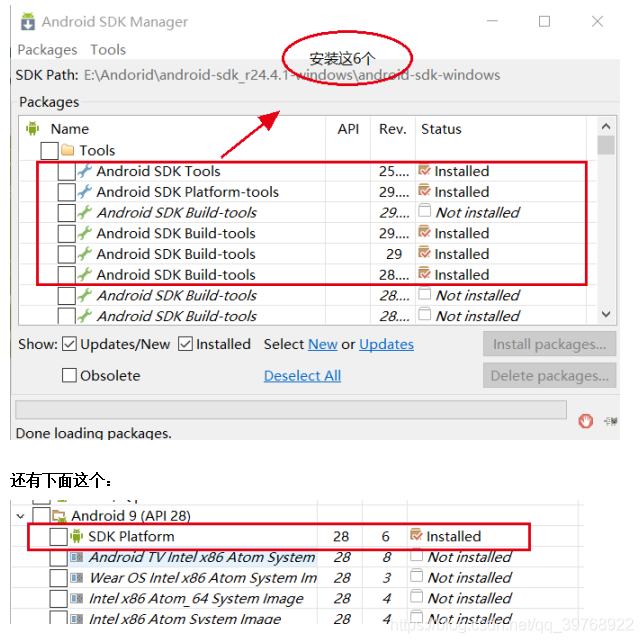Click system image icon for Android TV Intel x86
The width and height of the screenshot is (643, 643).
pos(77,557)
